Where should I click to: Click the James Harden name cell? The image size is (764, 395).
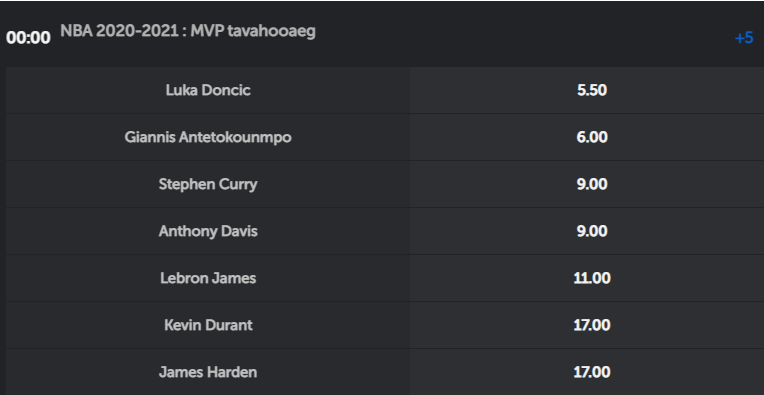[x=208, y=372]
